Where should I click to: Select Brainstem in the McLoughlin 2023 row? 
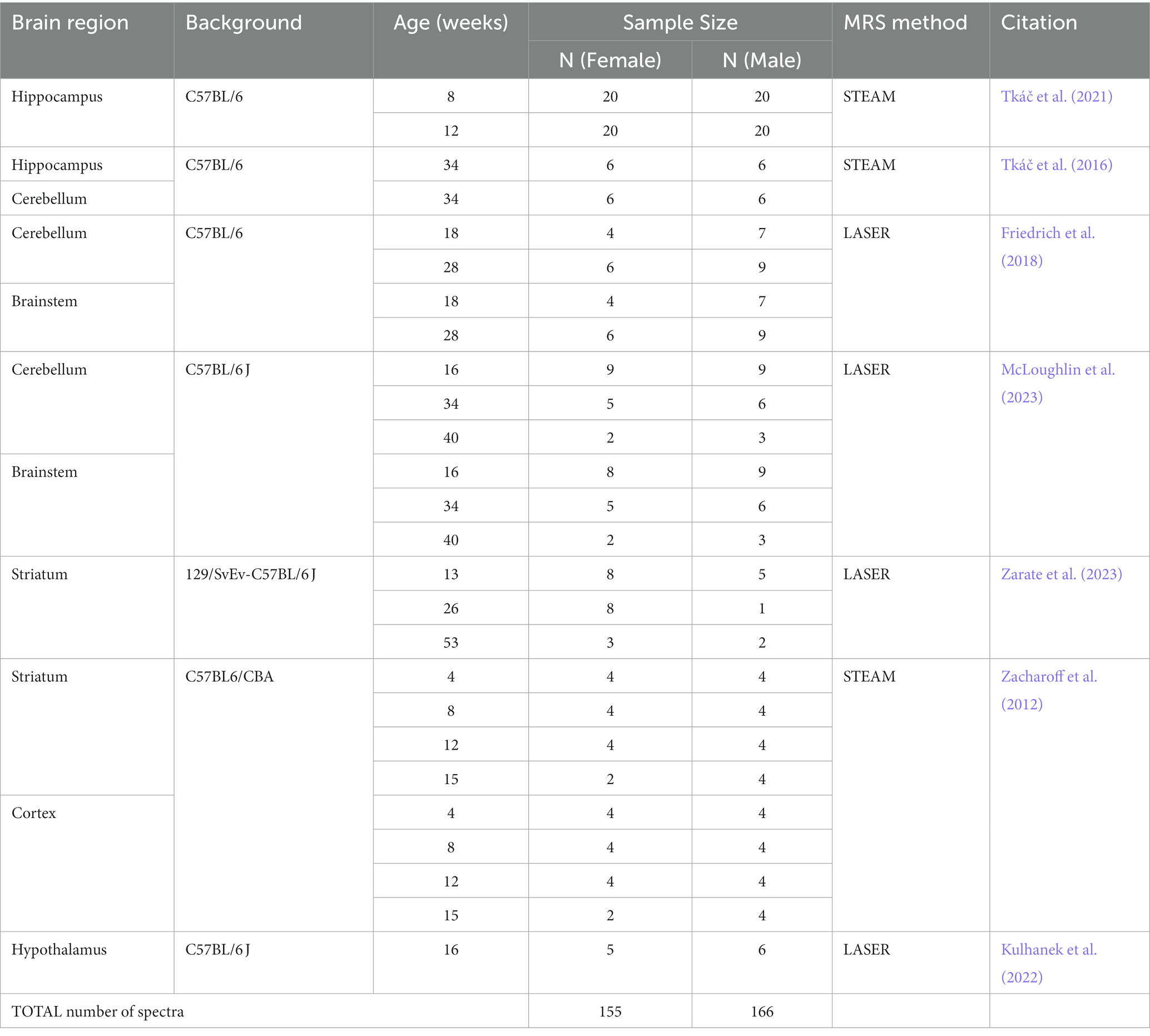pos(44,473)
